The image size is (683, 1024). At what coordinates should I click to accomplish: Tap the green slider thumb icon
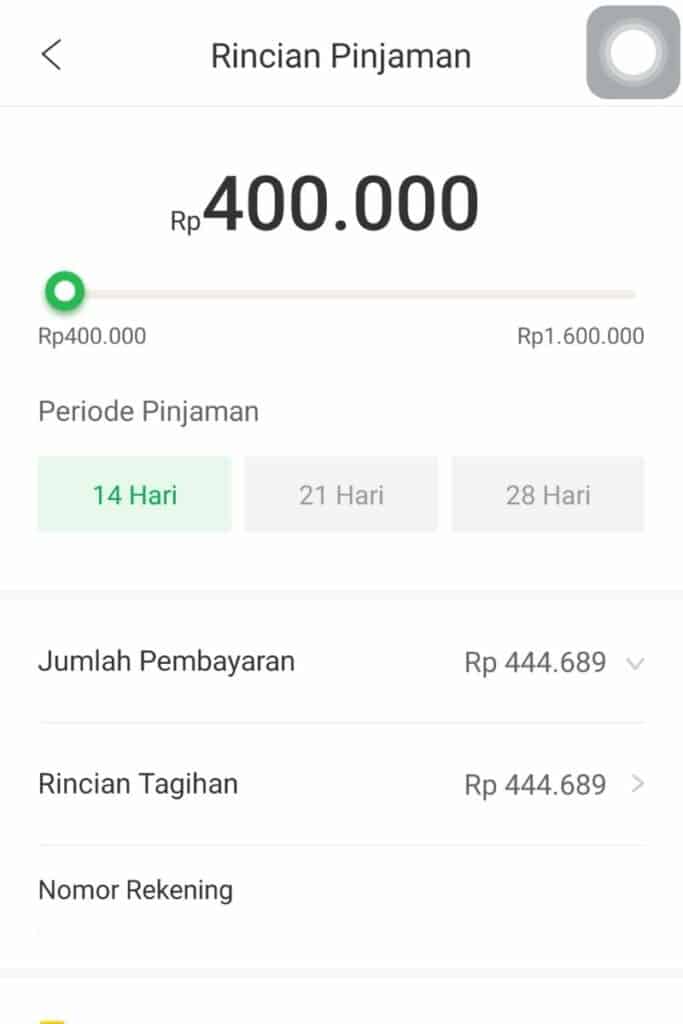(64, 291)
